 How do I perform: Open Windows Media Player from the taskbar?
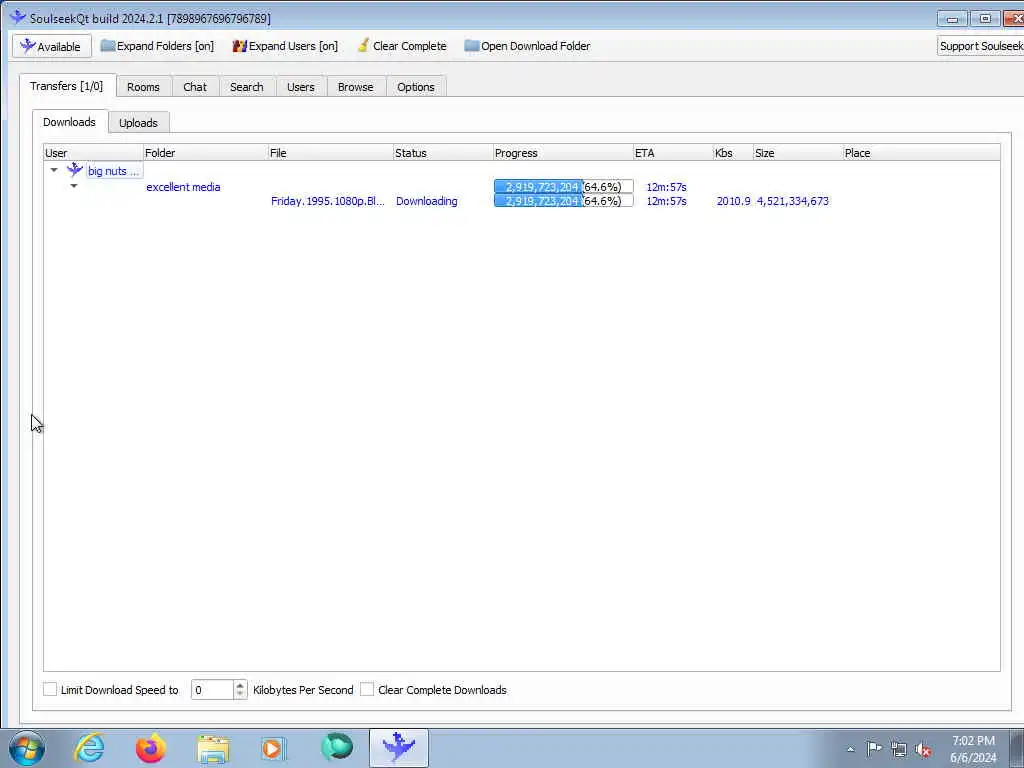point(274,748)
